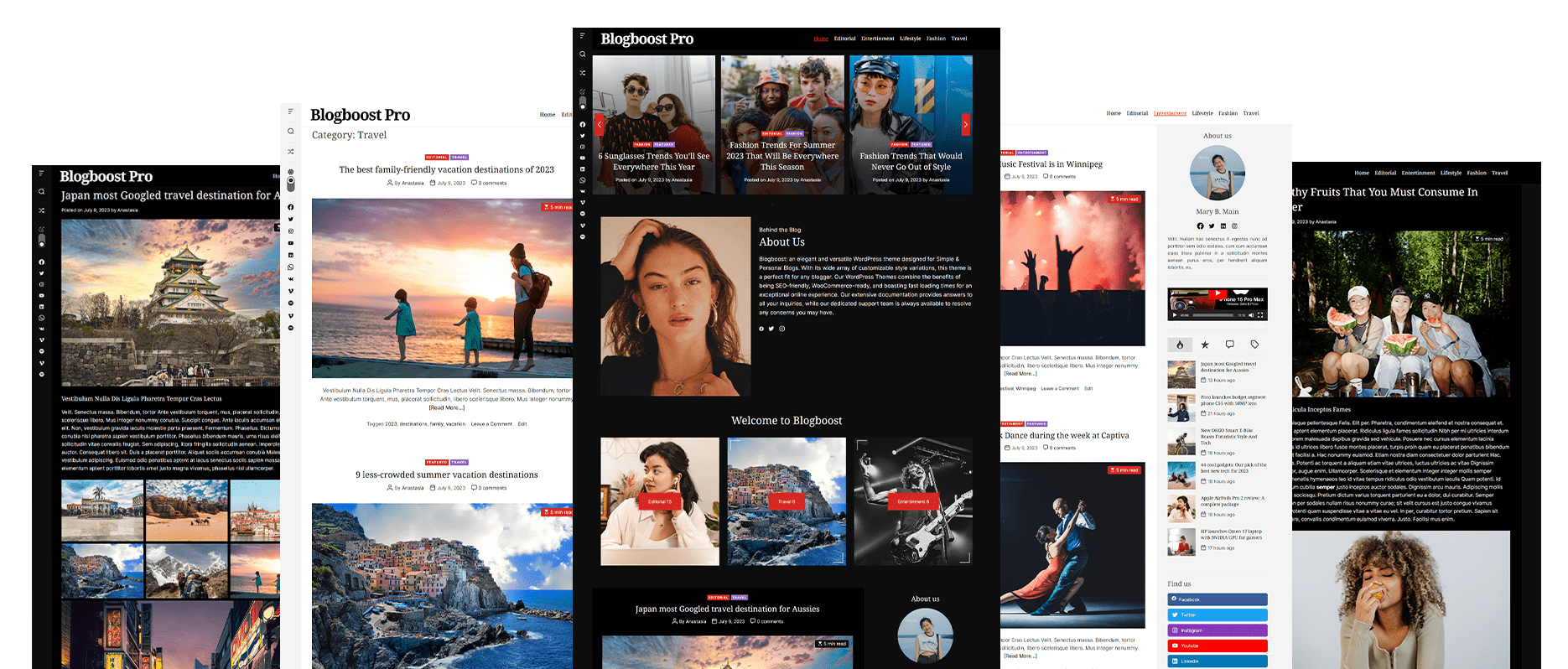This screenshot has width=1568, height=669.
Task: Click Blogboost Pro logo on center dark page
Action: (646, 39)
